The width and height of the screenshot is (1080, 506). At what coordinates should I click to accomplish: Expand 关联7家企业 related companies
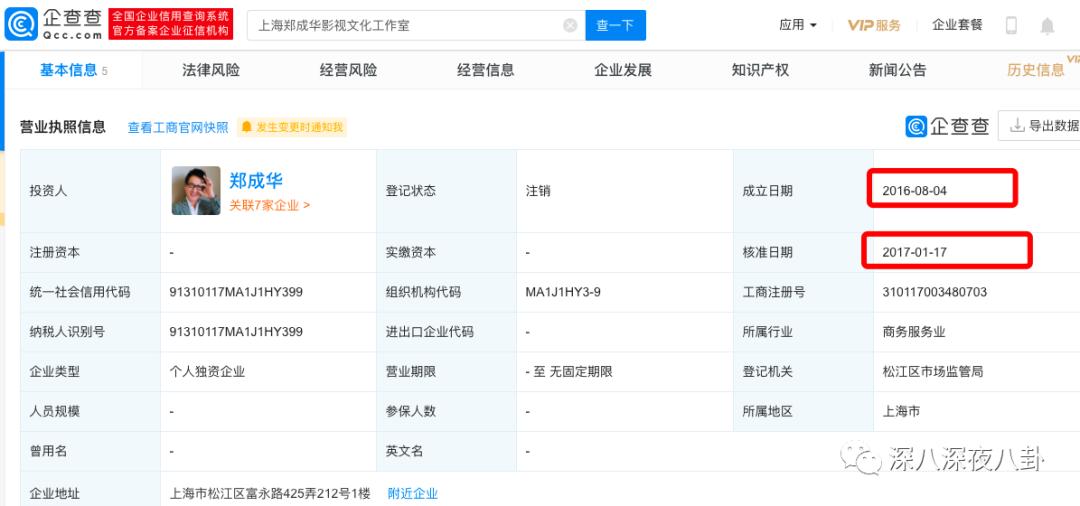(x=269, y=205)
